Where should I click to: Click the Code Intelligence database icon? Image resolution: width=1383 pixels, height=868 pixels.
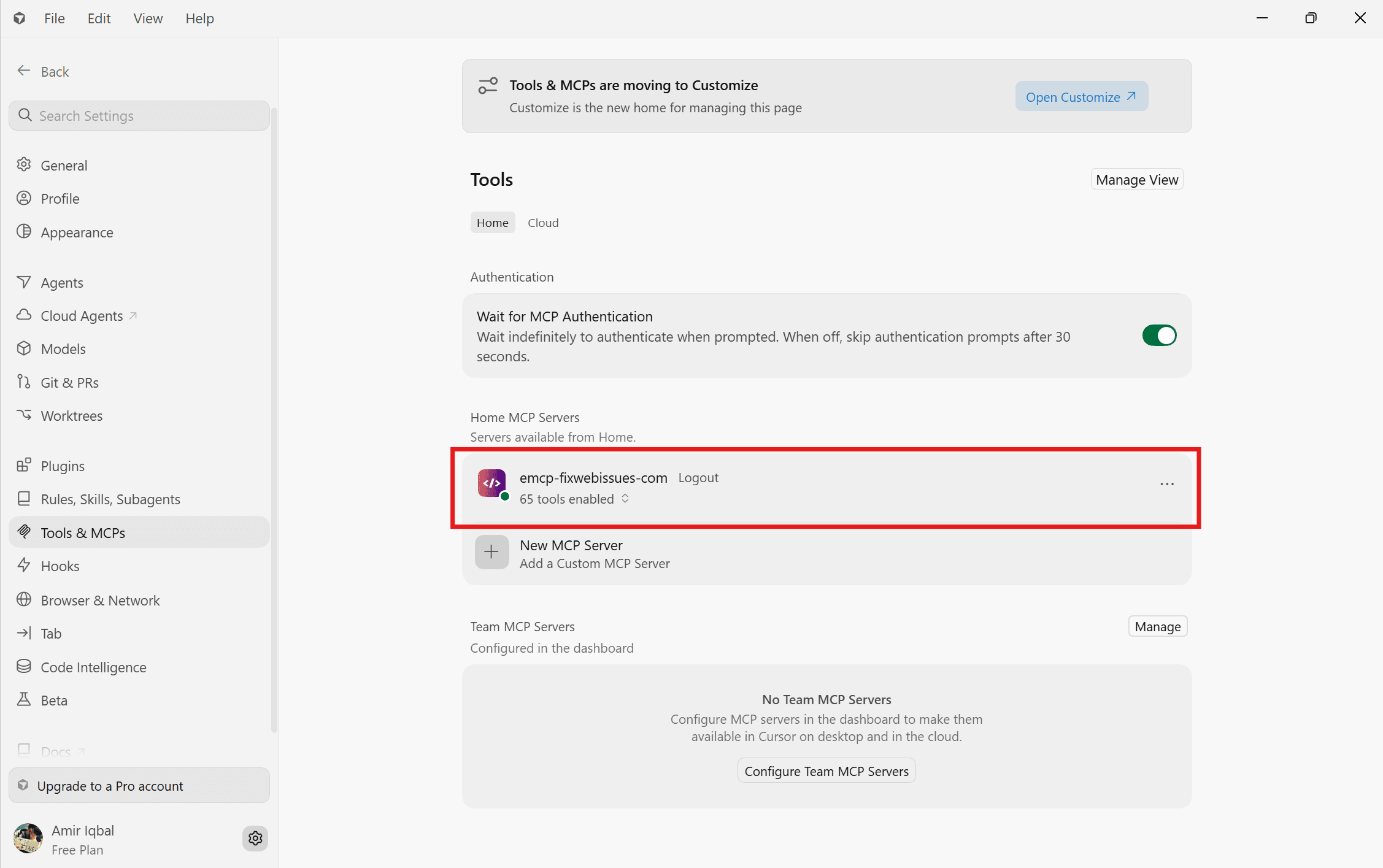24,667
